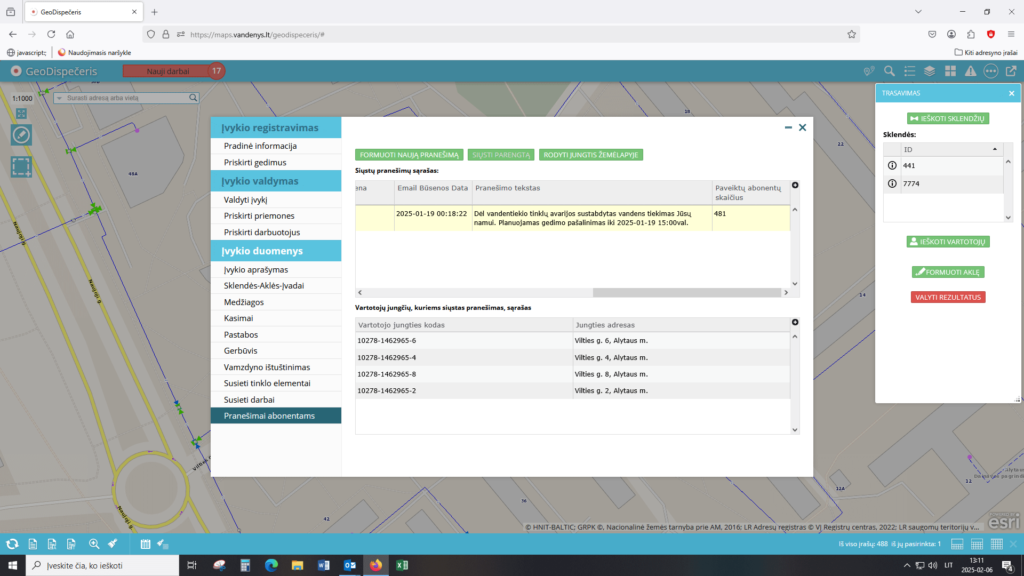
Task: Select the draw/edit pencil tool on map
Action: [21, 135]
